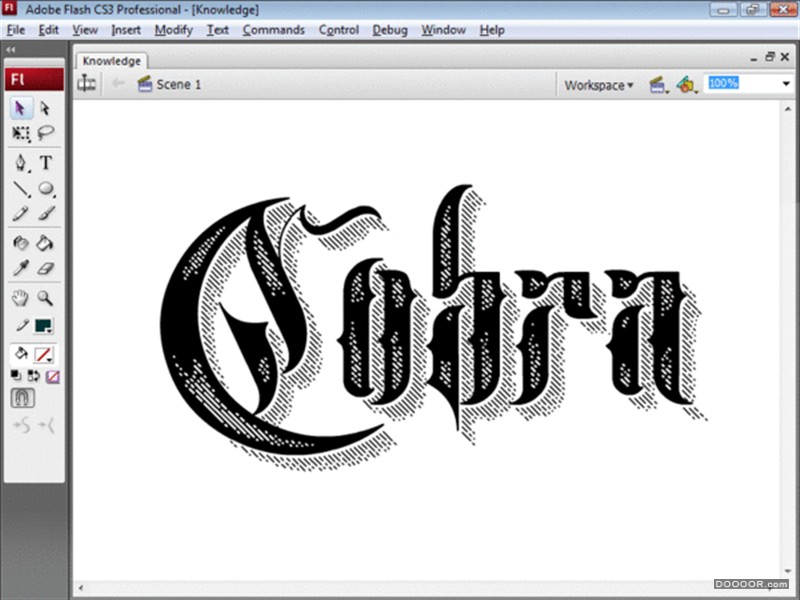The width and height of the screenshot is (800, 600).
Task: Select the Paint Bucket tool
Action: (x=45, y=243)
